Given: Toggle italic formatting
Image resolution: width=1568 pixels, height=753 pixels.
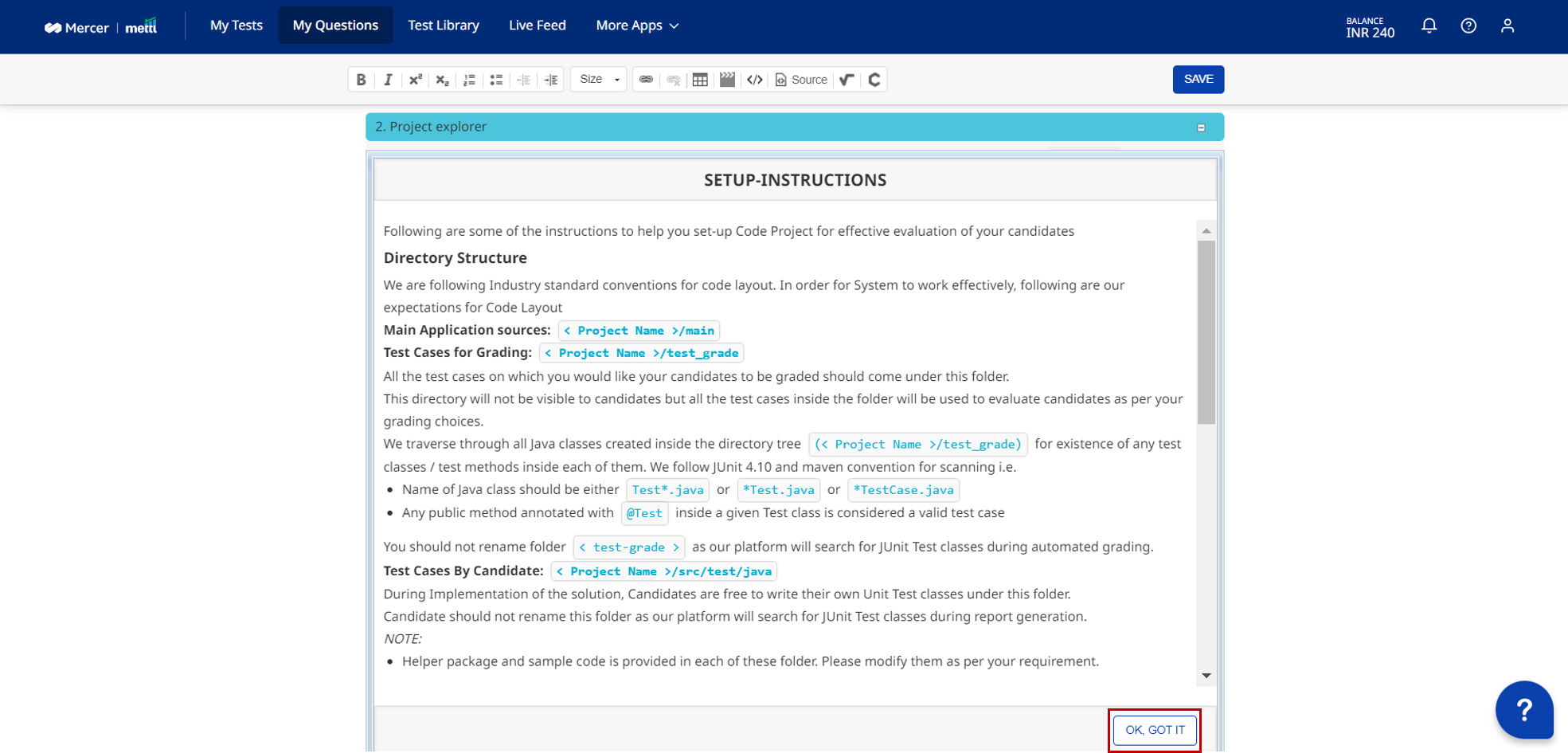Looking at the screenshot, I should (x=389, y=80).
